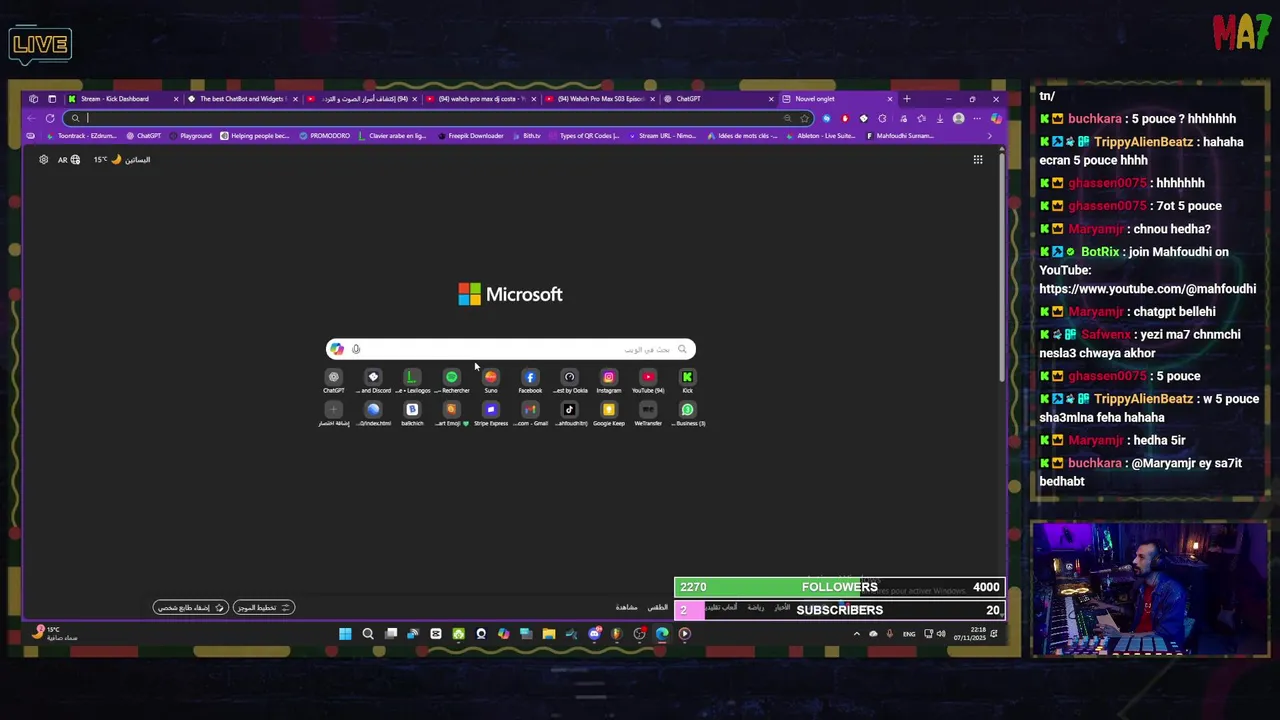The height and width of the screenshot is (720, 1280).
Task: Open File Explorer in taskbar
Action: pyautogui.click(x=549, y=634)
